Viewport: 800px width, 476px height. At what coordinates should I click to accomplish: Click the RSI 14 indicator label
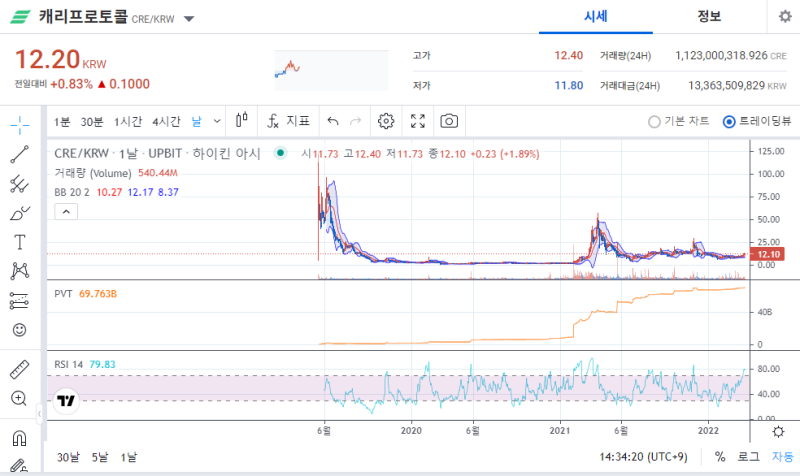68,364
